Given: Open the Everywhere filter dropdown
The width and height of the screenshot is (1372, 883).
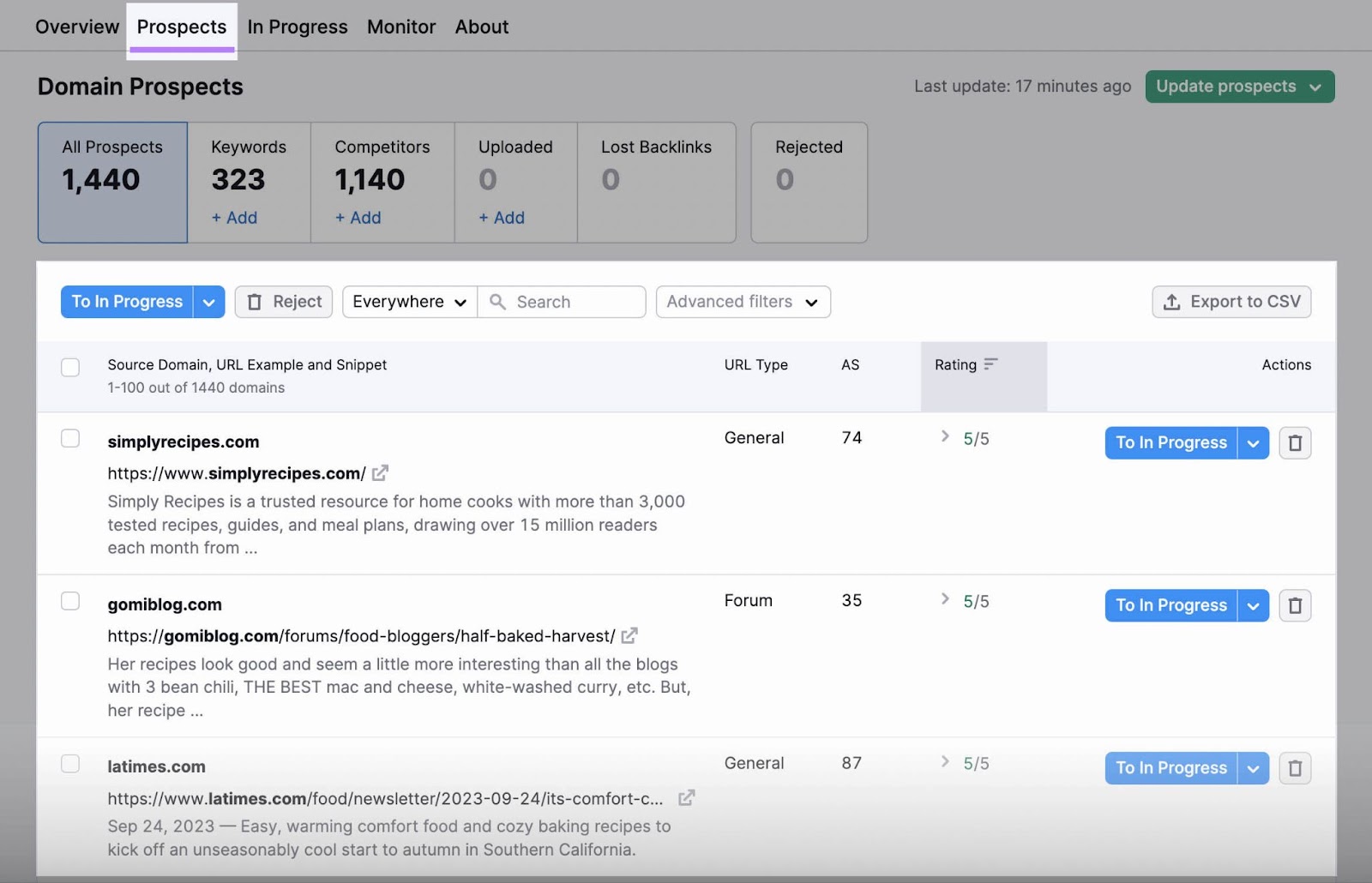Looking at the screenshot, I should [x=409, y=302].
